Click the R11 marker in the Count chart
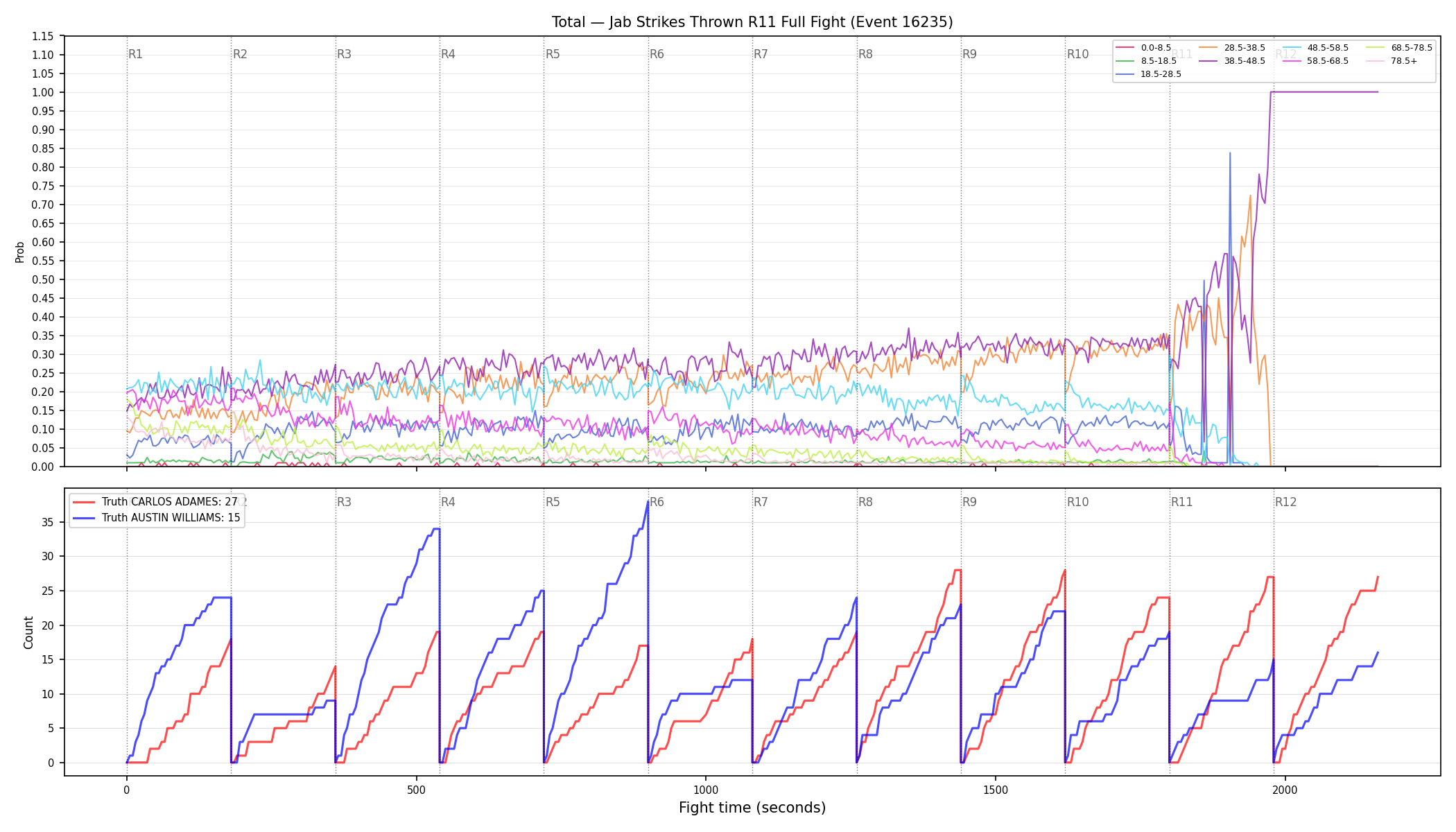 click(x=1182, y=502)
